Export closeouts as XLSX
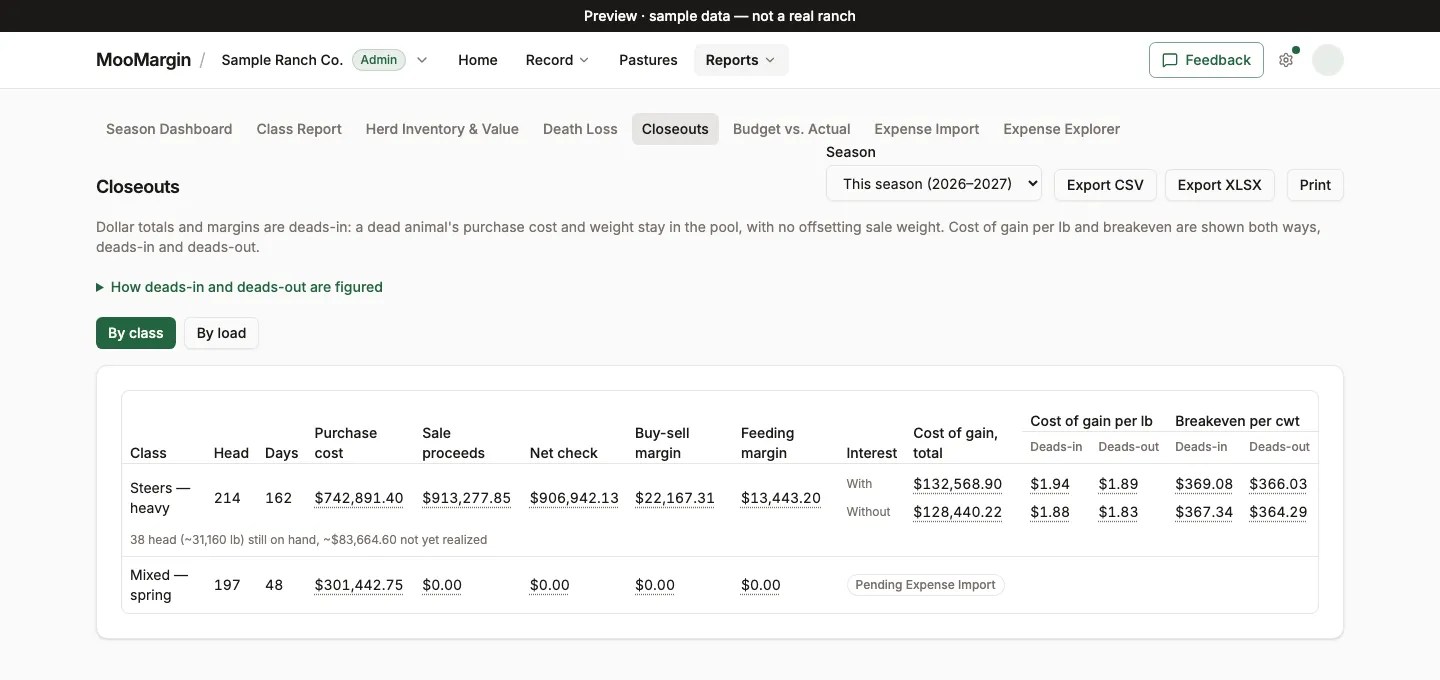The width and height of the screenshot is (1440, 680). [1219, 185]
